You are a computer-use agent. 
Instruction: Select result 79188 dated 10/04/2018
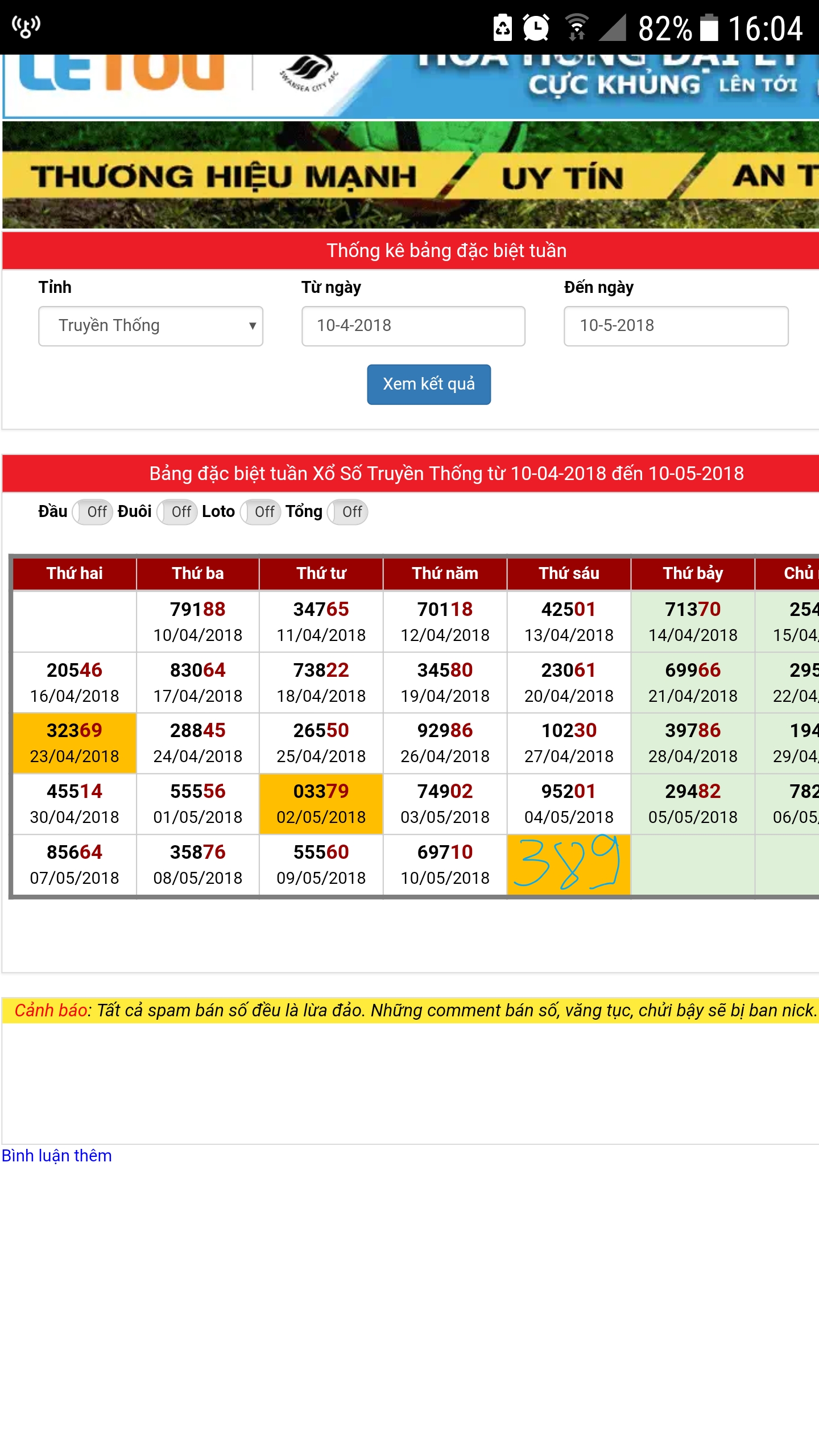pos(198,622)
